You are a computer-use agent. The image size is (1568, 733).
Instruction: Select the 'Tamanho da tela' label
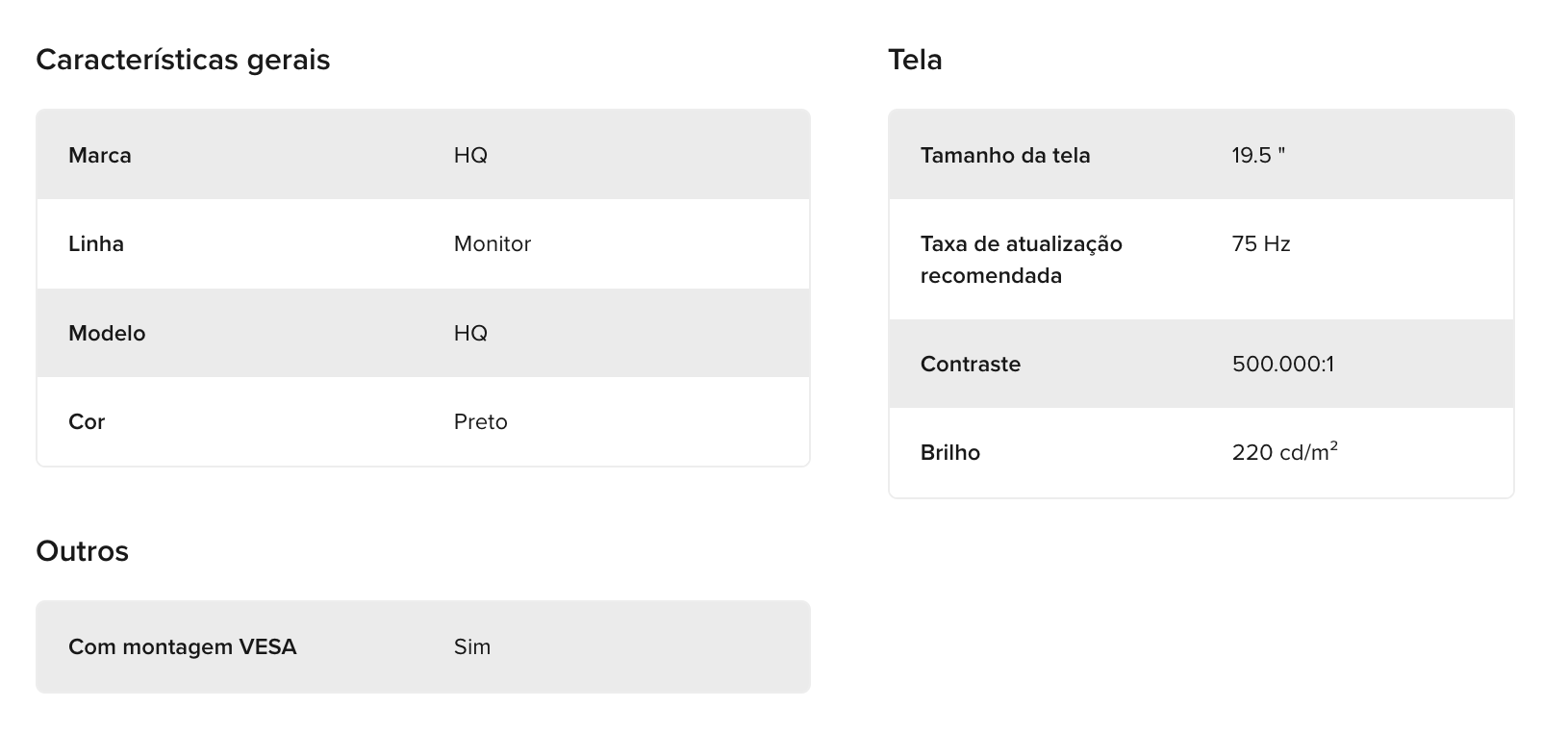[1005, 155]
